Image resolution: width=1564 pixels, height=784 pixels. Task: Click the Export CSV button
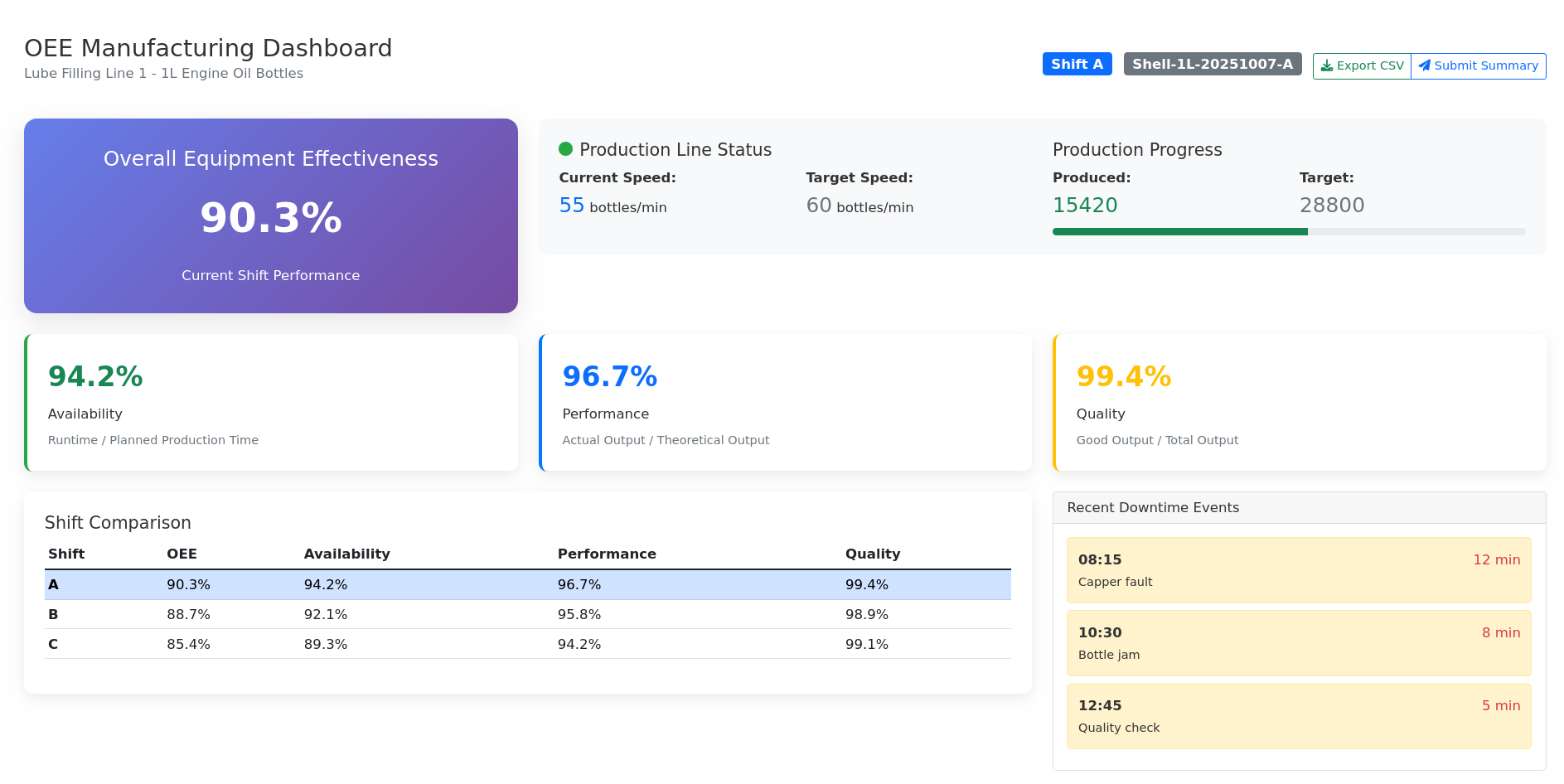(x=1361, y=65)
